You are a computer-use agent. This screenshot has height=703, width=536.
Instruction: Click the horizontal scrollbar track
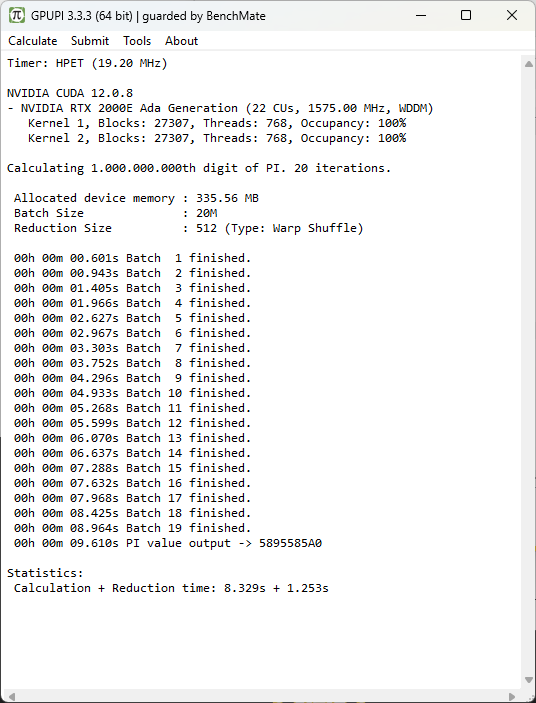click(x=262, y=697)
